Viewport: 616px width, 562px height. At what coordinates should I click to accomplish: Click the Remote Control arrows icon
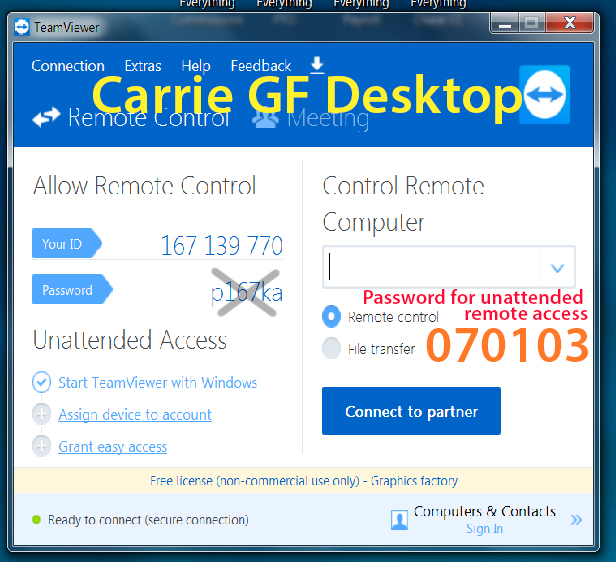pyautogui.click(x=46, y=117)
